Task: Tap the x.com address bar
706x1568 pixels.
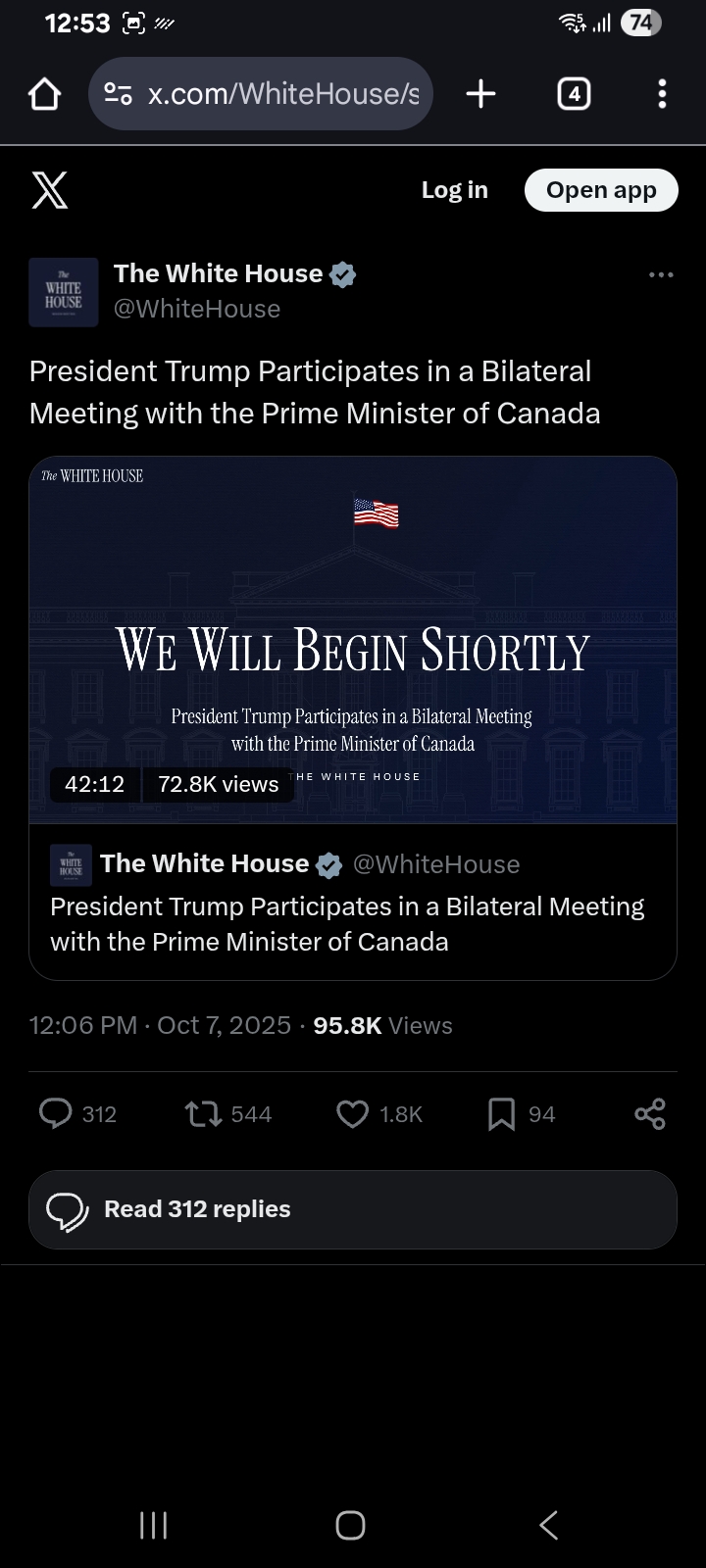Action: tap(282, 94)
